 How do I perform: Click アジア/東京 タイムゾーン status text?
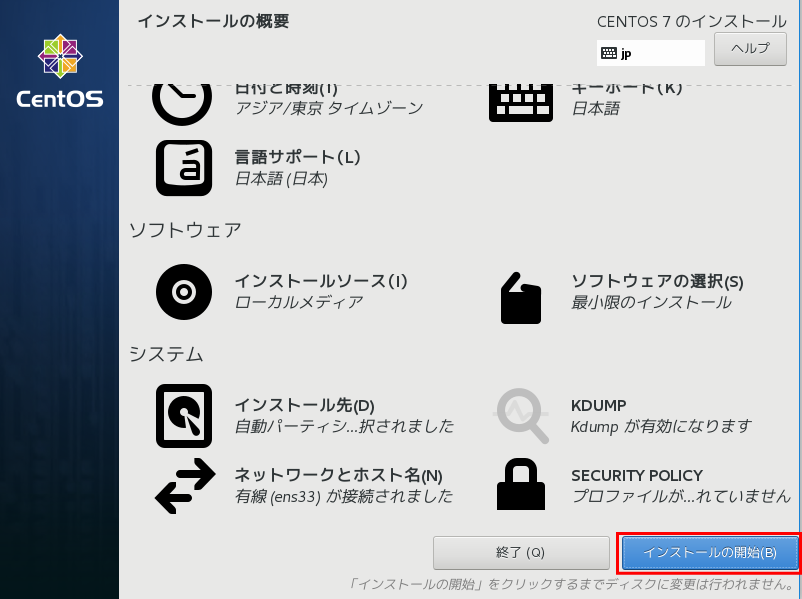pos(329,108)
